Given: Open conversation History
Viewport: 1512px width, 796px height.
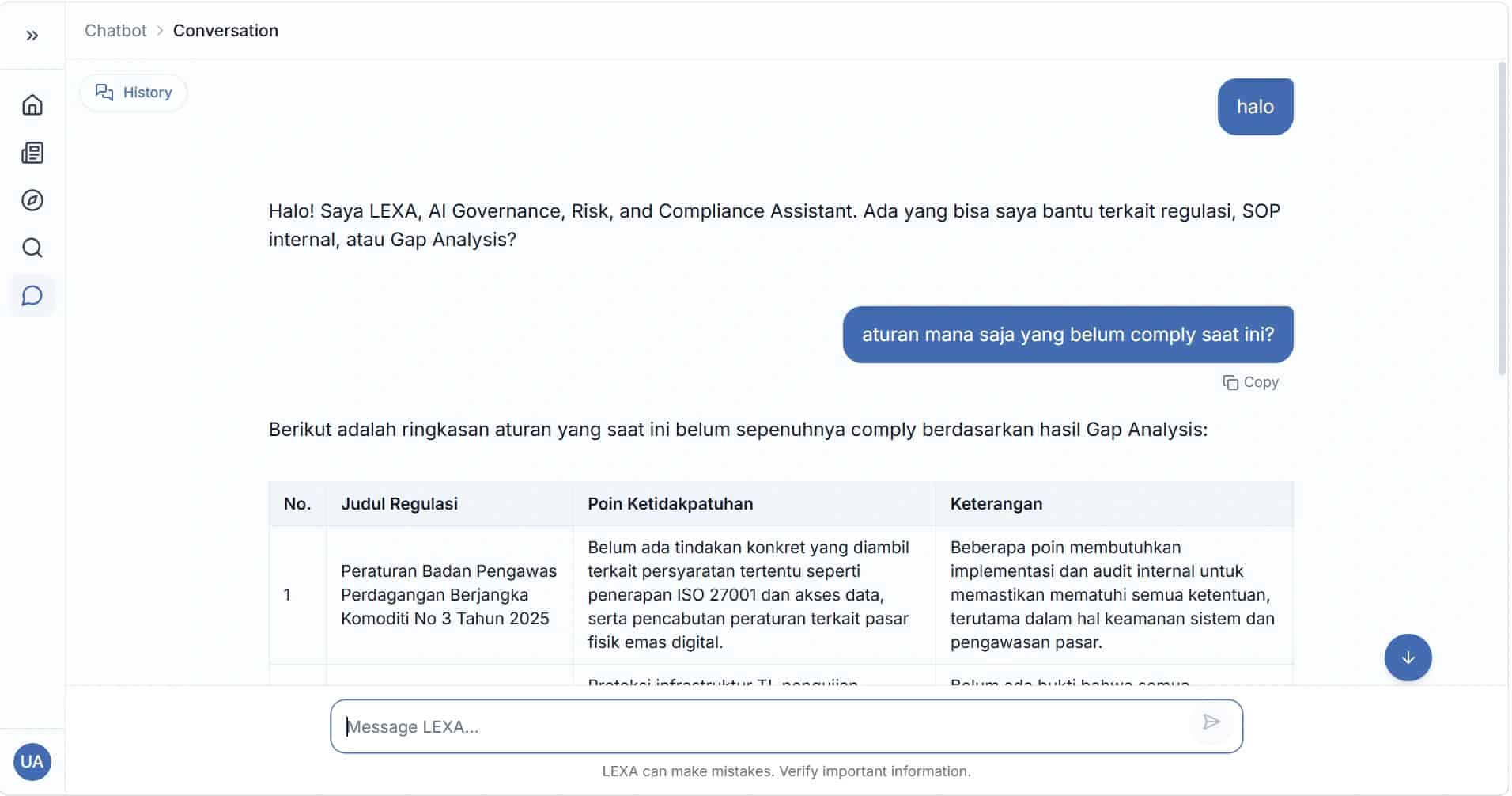Looking at the screenshot, I should [134, 93].
